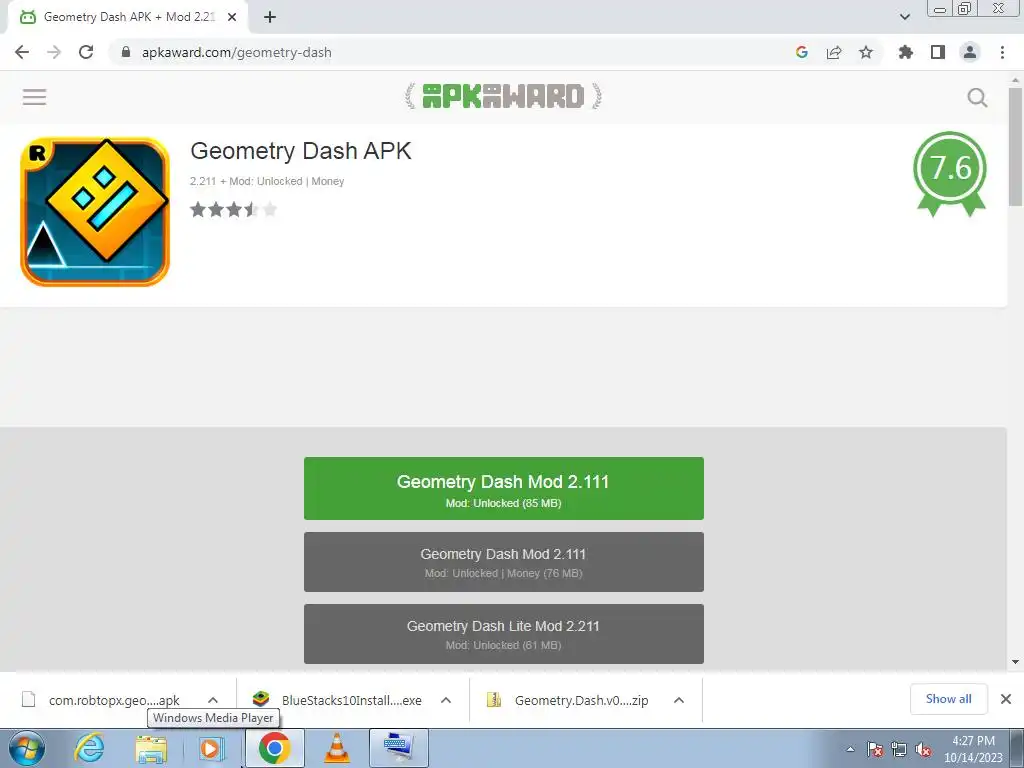Open the site search magnifier
Image resolution: width=1024 pixels, height=768 pixels.
[977, 97]
